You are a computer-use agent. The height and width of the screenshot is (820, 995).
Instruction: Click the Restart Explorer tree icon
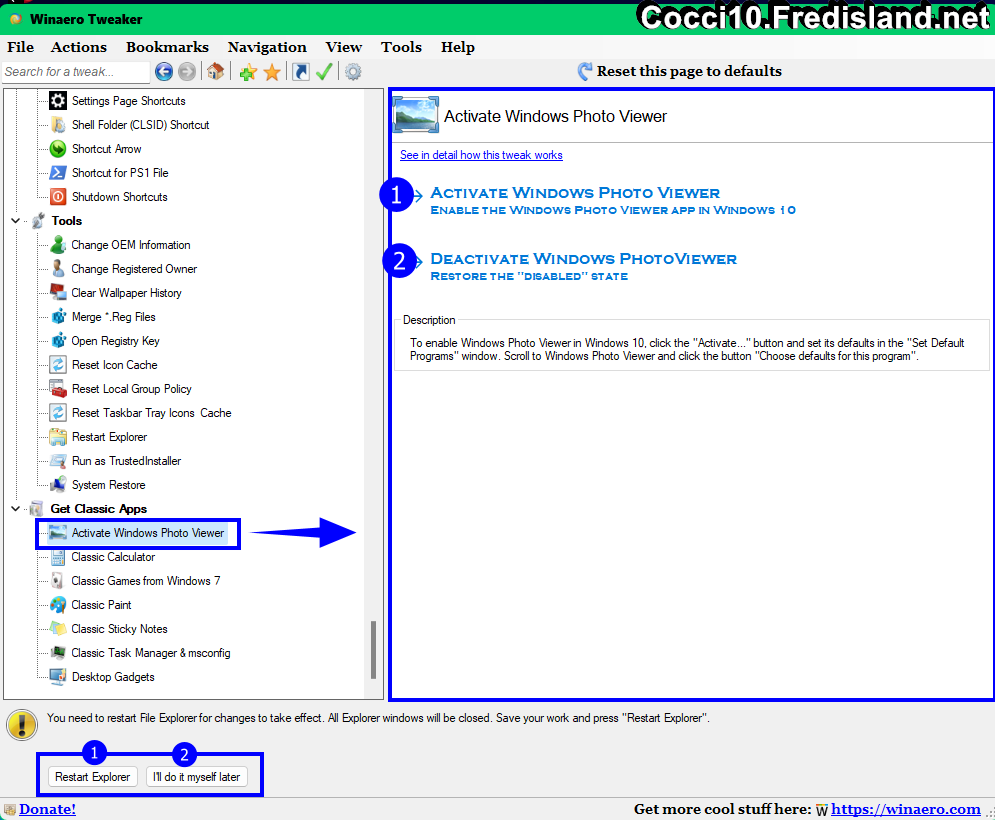(x=58, y=437)
